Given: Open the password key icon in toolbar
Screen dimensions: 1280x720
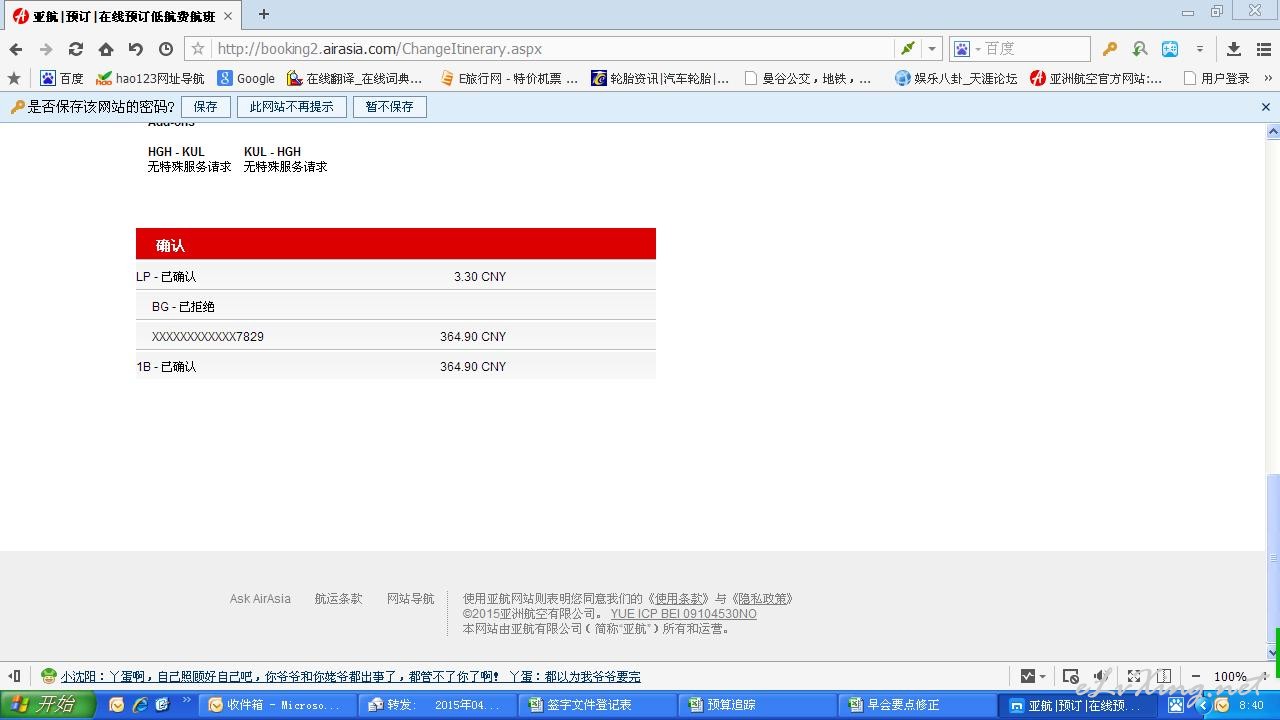Looking at the screenshot, I should click(x=1110, y=49).
